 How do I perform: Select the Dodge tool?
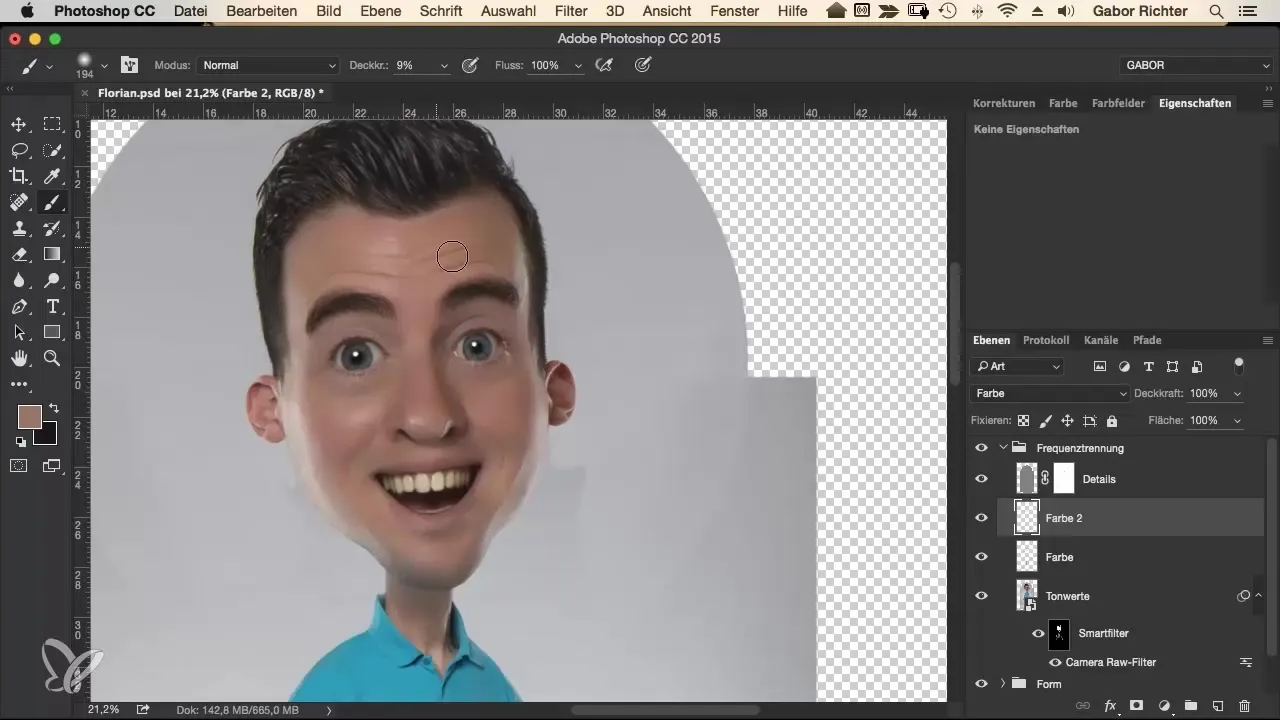coord(52,280)
